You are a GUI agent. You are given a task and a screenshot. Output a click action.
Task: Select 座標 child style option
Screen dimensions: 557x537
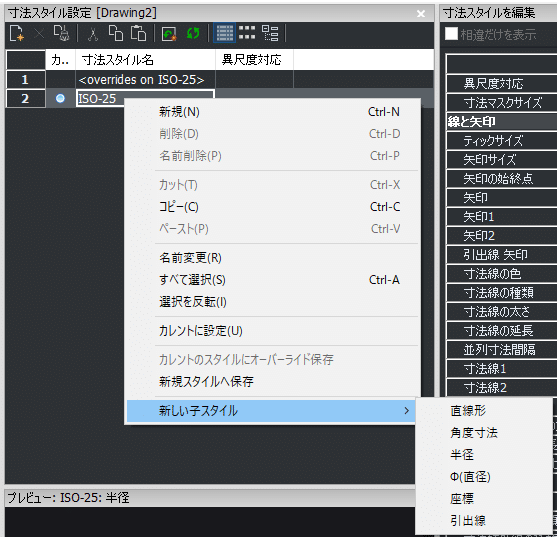click(484, 499)
